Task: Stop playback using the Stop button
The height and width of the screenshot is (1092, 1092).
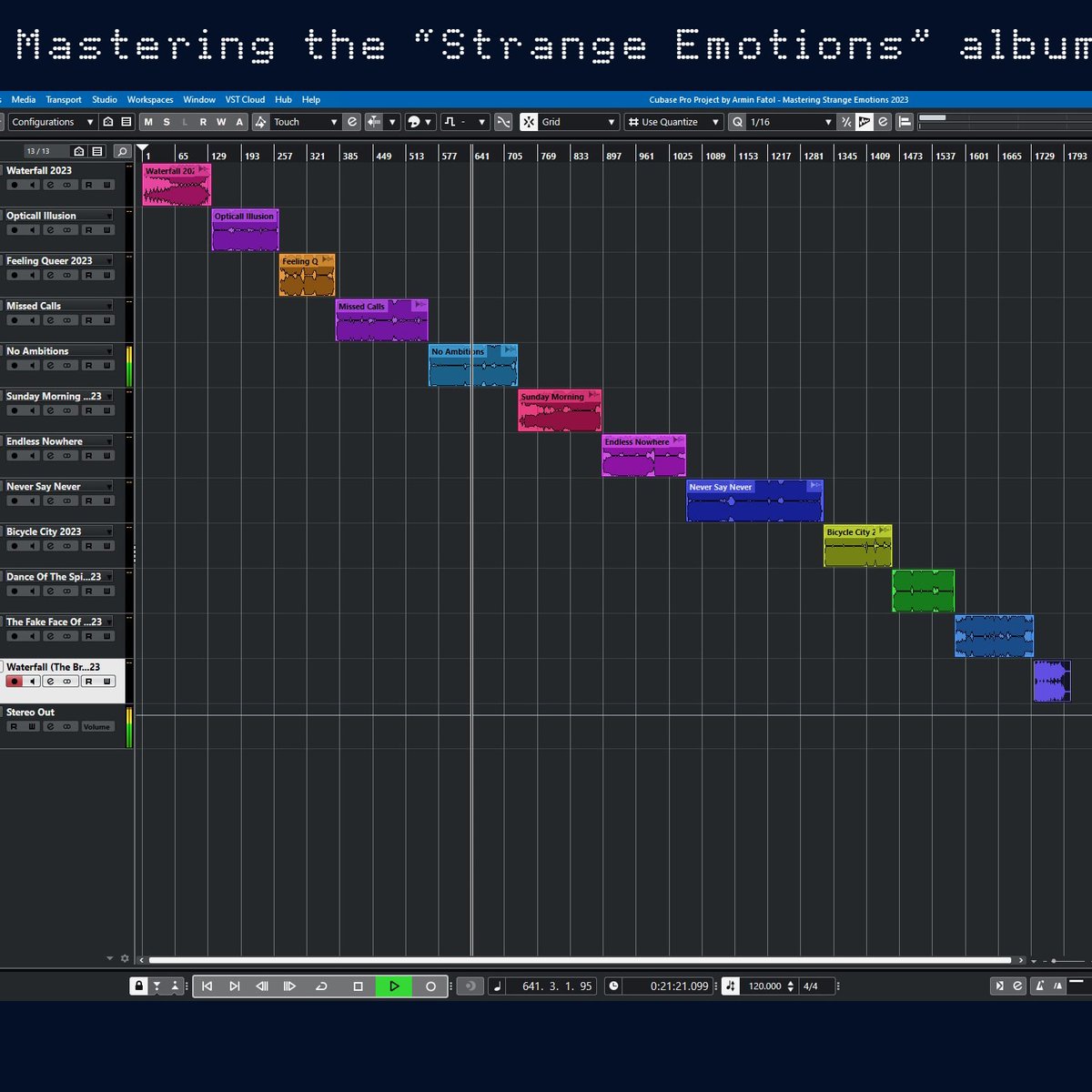Action: click(358, 986)
